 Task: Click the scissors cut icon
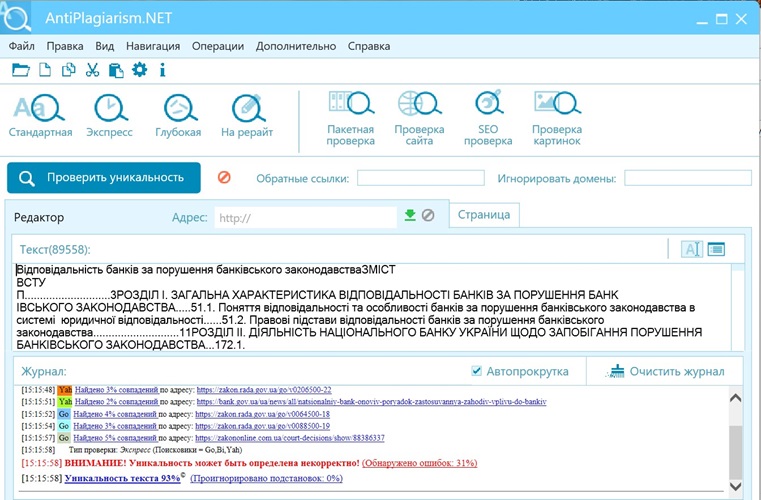coord(92,70)
